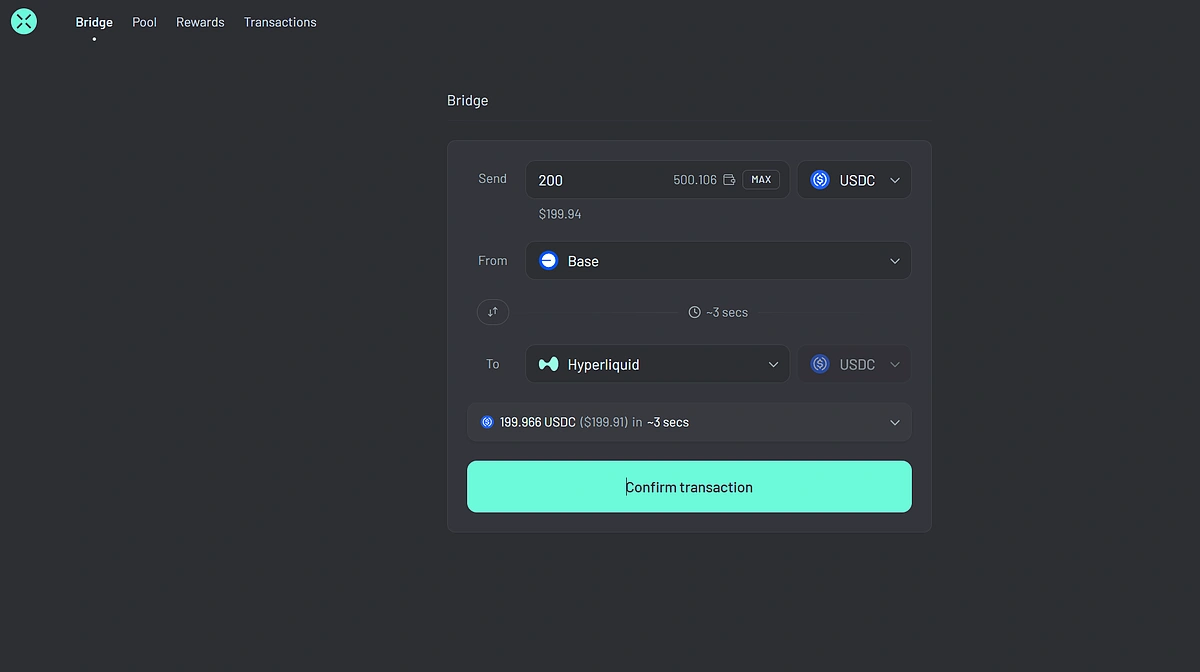Click the Hyperliquid logo icon
1200x672 pixels.
548,365
